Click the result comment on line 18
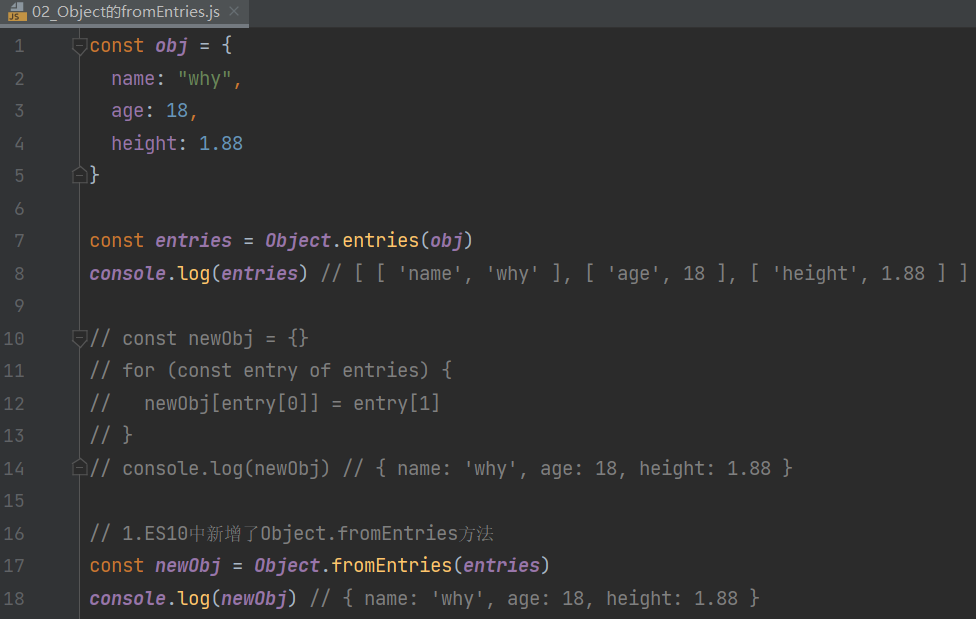The height and width of the screenshot is (619, 976). [x=535, y=598]
